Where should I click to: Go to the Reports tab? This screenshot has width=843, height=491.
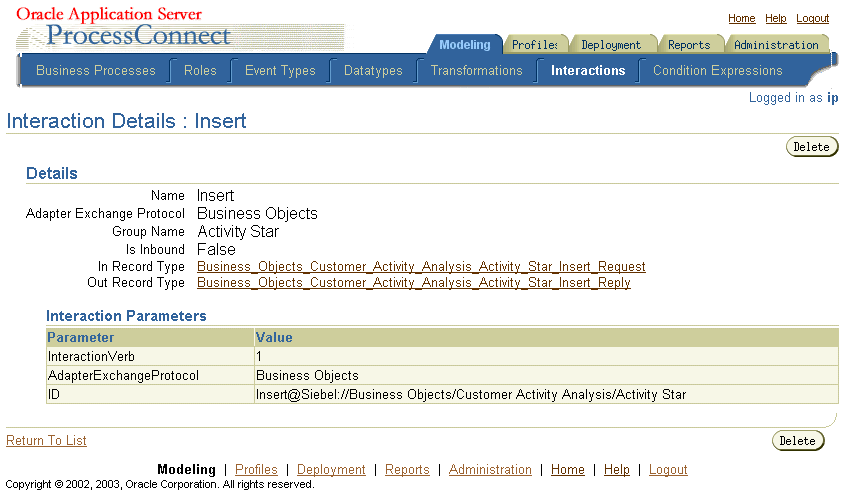689,45
